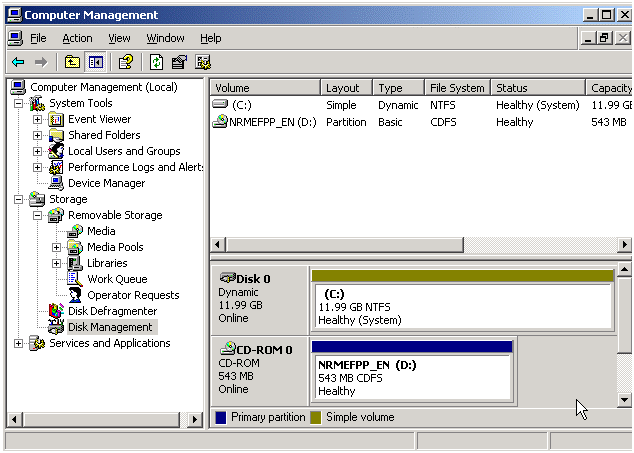Expand the Services and Applications node
The image size is (634, 453).
tap(18, 343)
